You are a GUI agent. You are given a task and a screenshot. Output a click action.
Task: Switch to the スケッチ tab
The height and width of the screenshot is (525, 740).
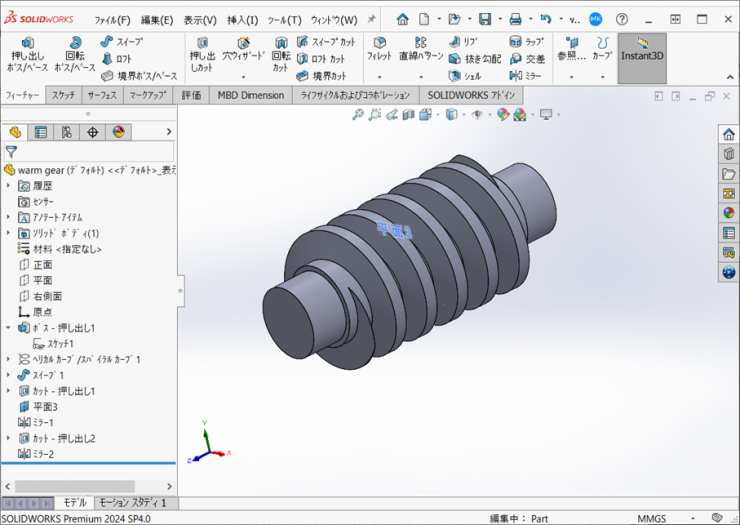click(x=63, y=95)
